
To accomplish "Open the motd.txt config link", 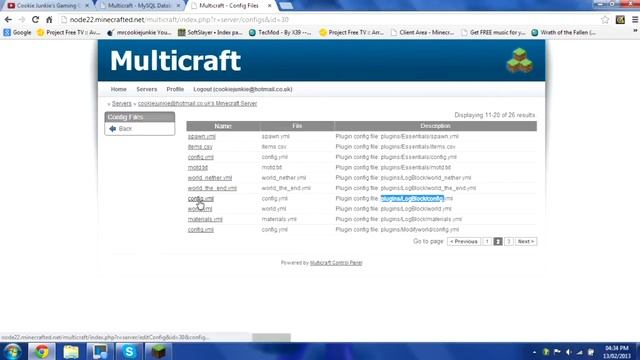I will 198,167.
